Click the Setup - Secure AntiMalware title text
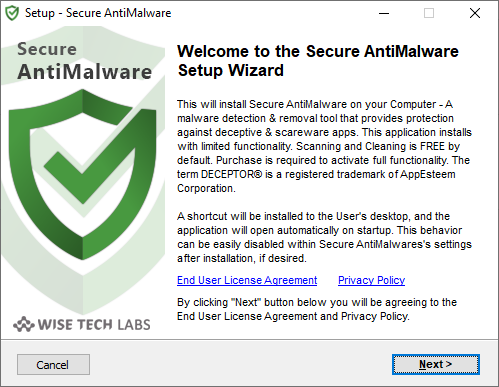The height and width of the screenshot is (387, 499). (98, 13)
